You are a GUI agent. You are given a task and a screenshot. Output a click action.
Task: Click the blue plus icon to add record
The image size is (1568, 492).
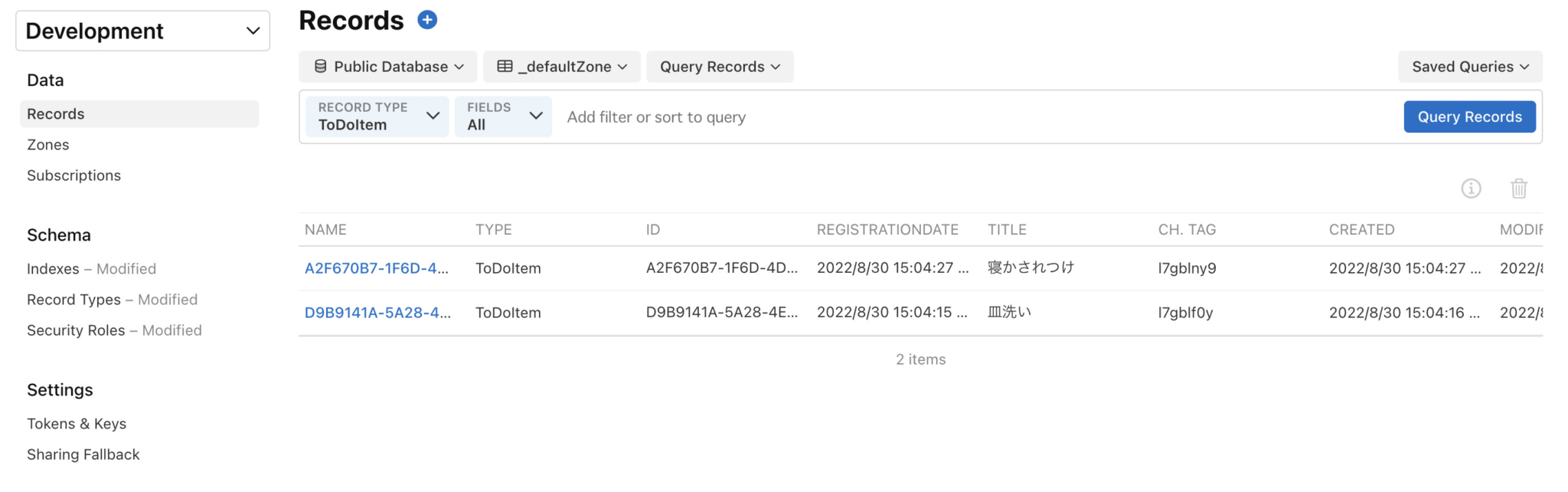click(x=427, y=21)
